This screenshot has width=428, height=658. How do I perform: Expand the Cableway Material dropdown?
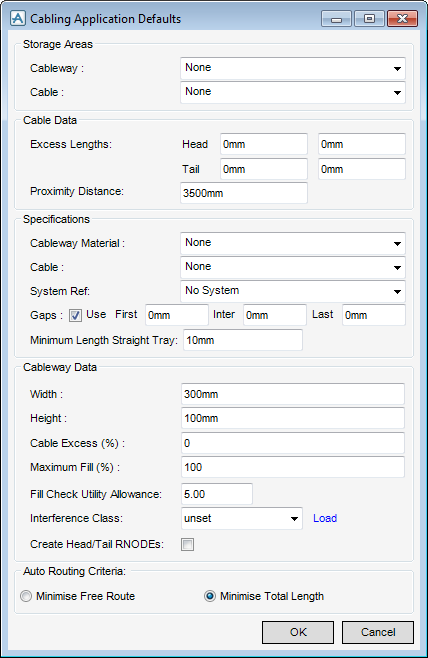[293, 243]
